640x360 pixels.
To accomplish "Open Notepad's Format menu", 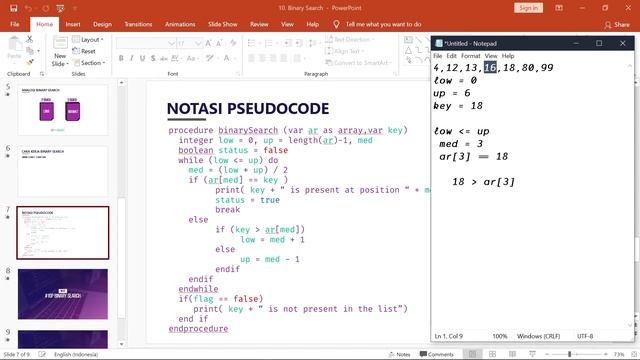I will pos(471,56).
